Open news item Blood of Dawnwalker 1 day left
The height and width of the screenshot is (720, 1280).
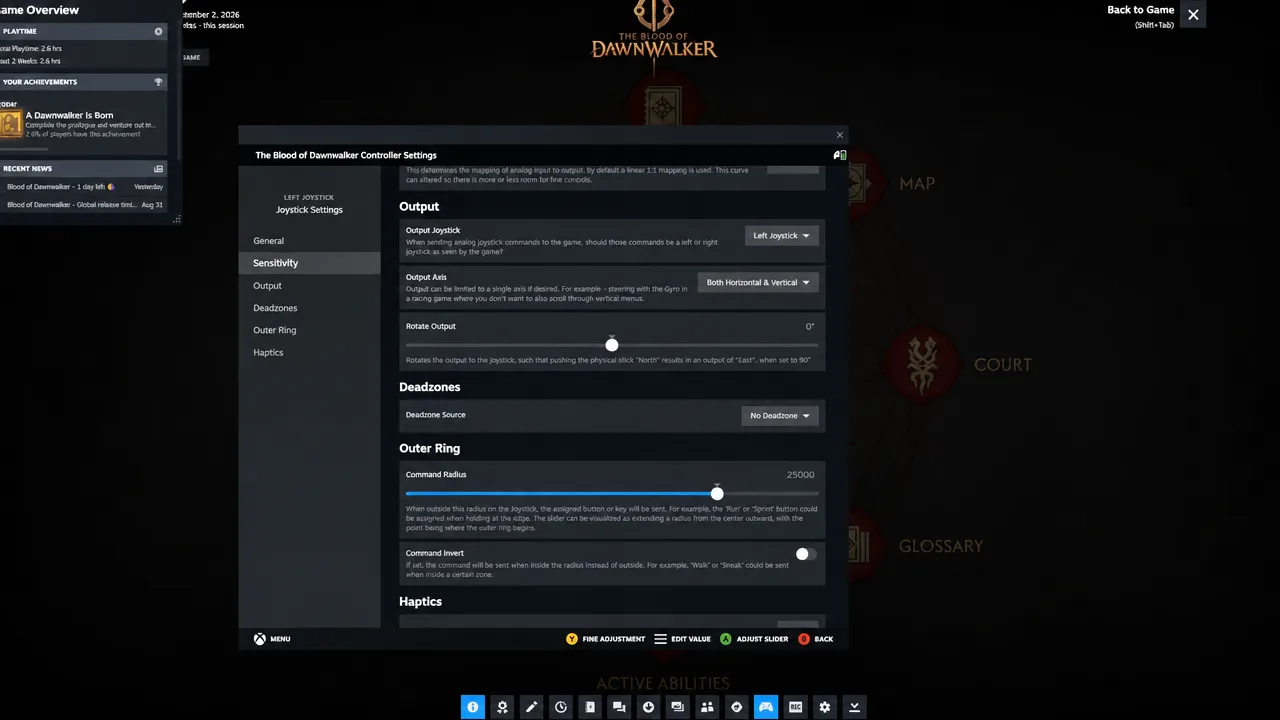coord(85,187)
